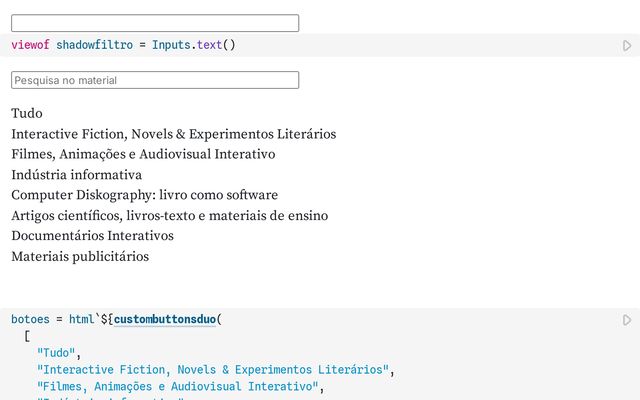
Task: Pick the 'Indústria informativa' category
Action: pyautogui.click(x=76, y=175)
